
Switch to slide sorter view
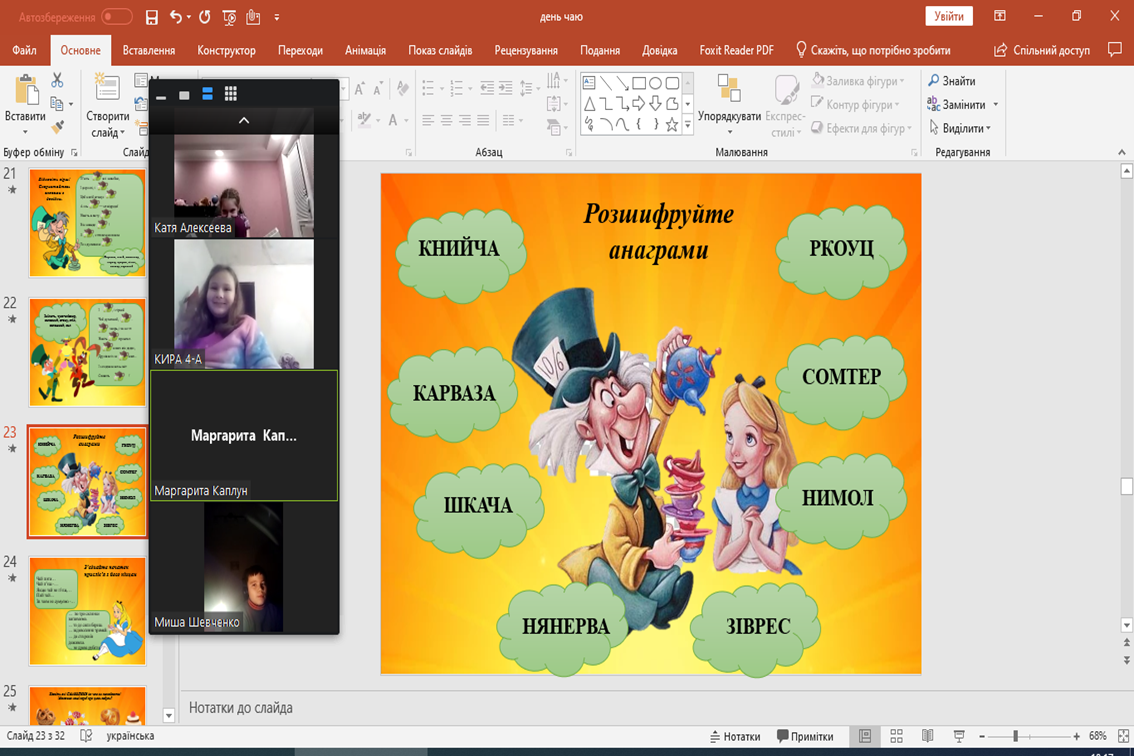(896, 736)
